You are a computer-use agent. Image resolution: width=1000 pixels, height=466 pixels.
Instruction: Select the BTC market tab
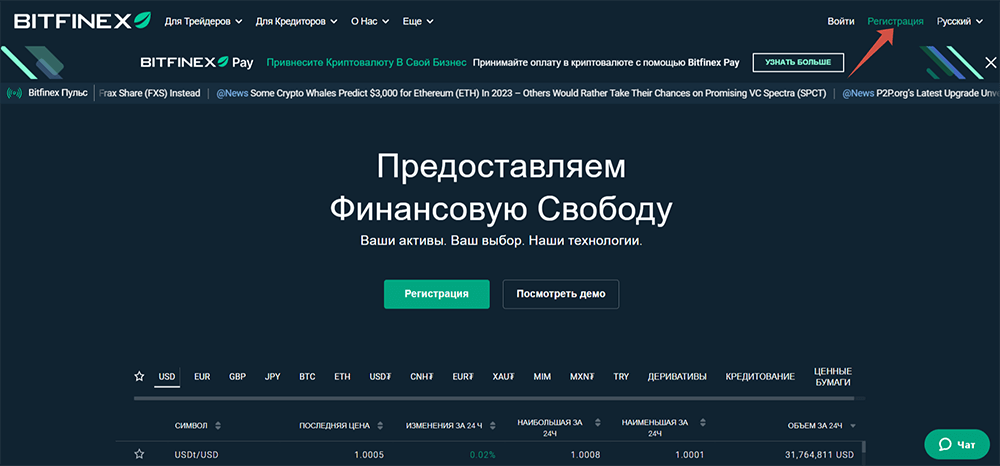coord(307,377)
